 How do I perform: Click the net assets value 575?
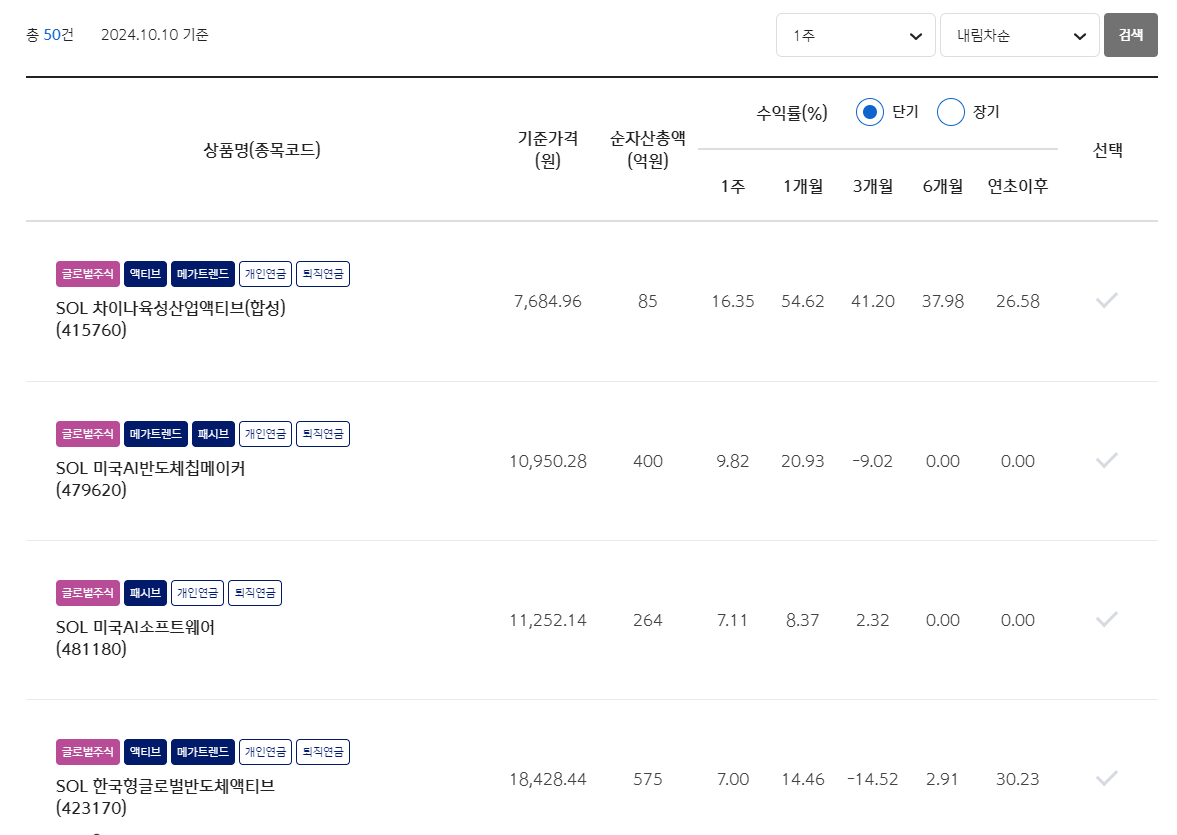647,779
